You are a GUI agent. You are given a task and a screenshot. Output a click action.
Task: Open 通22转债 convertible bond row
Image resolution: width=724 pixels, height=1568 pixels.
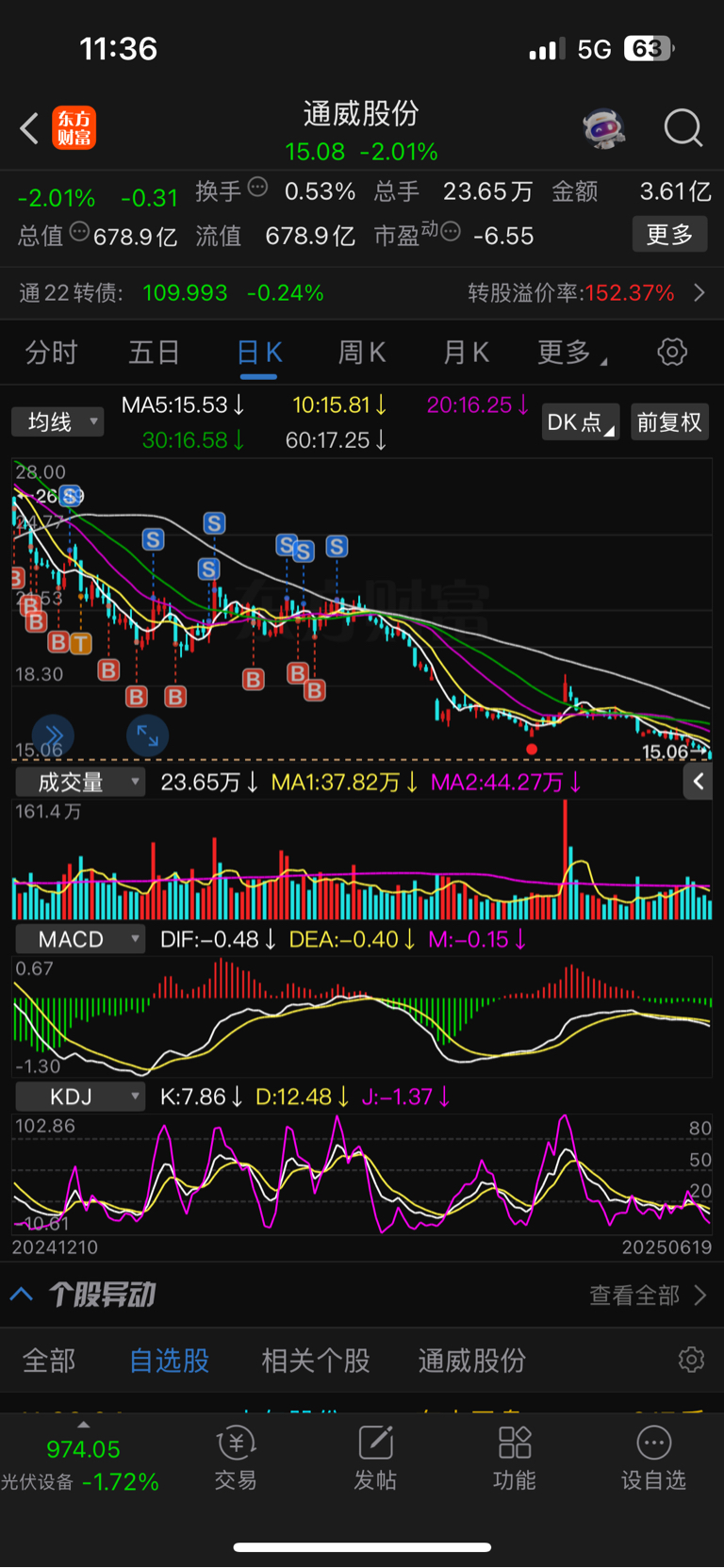pos(362,293)
